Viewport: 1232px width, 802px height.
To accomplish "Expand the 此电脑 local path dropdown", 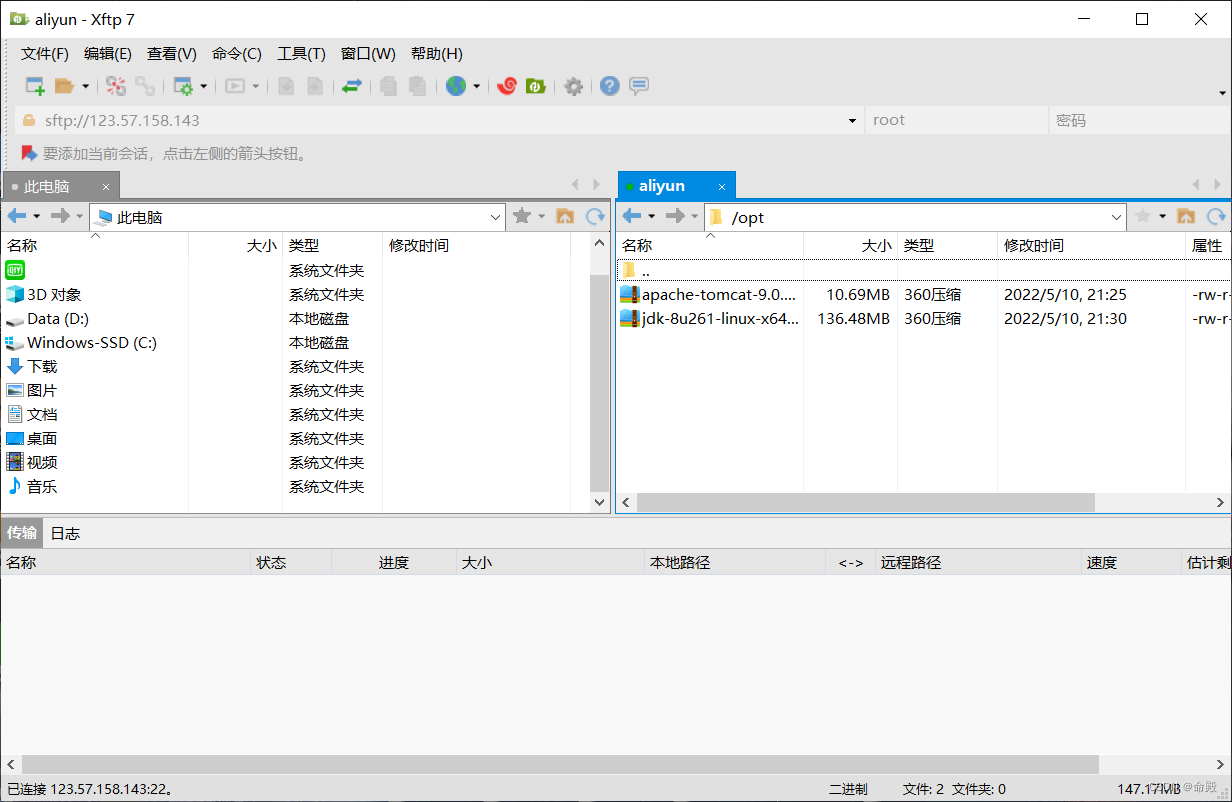I will (x=496, y=217).
